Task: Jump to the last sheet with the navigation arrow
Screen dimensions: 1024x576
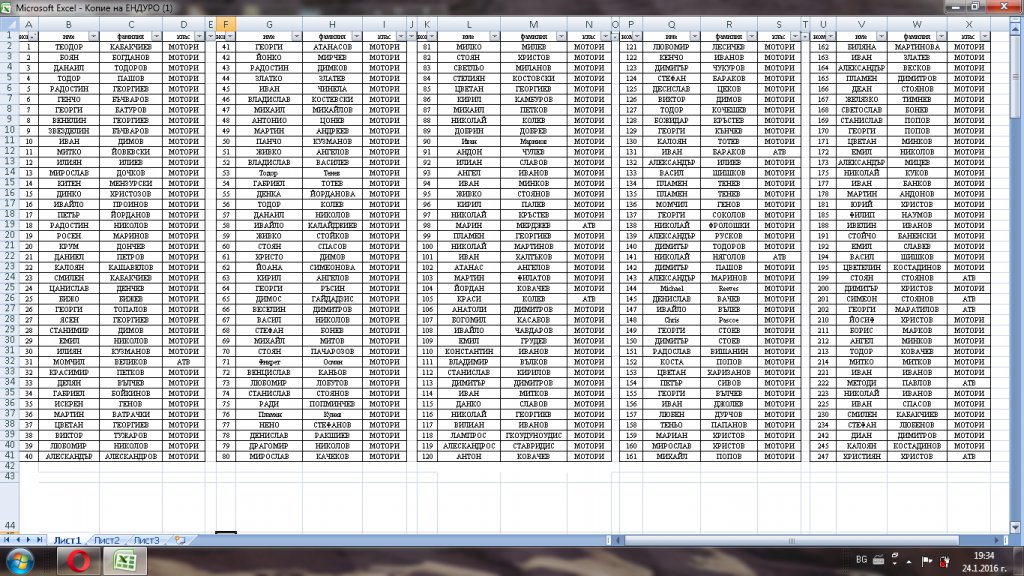Action: [39, 540]
